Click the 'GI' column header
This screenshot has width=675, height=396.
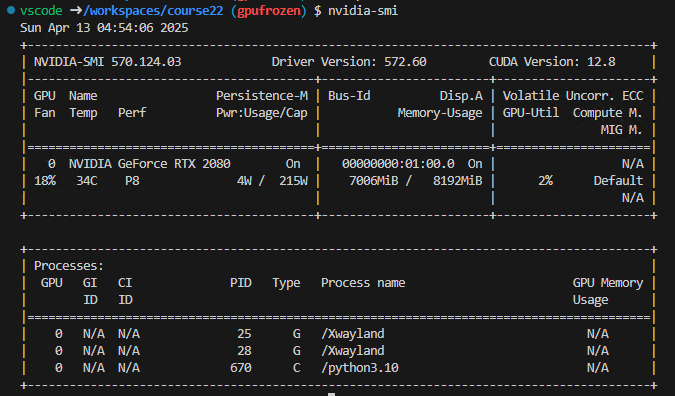[x=90, y=283]
